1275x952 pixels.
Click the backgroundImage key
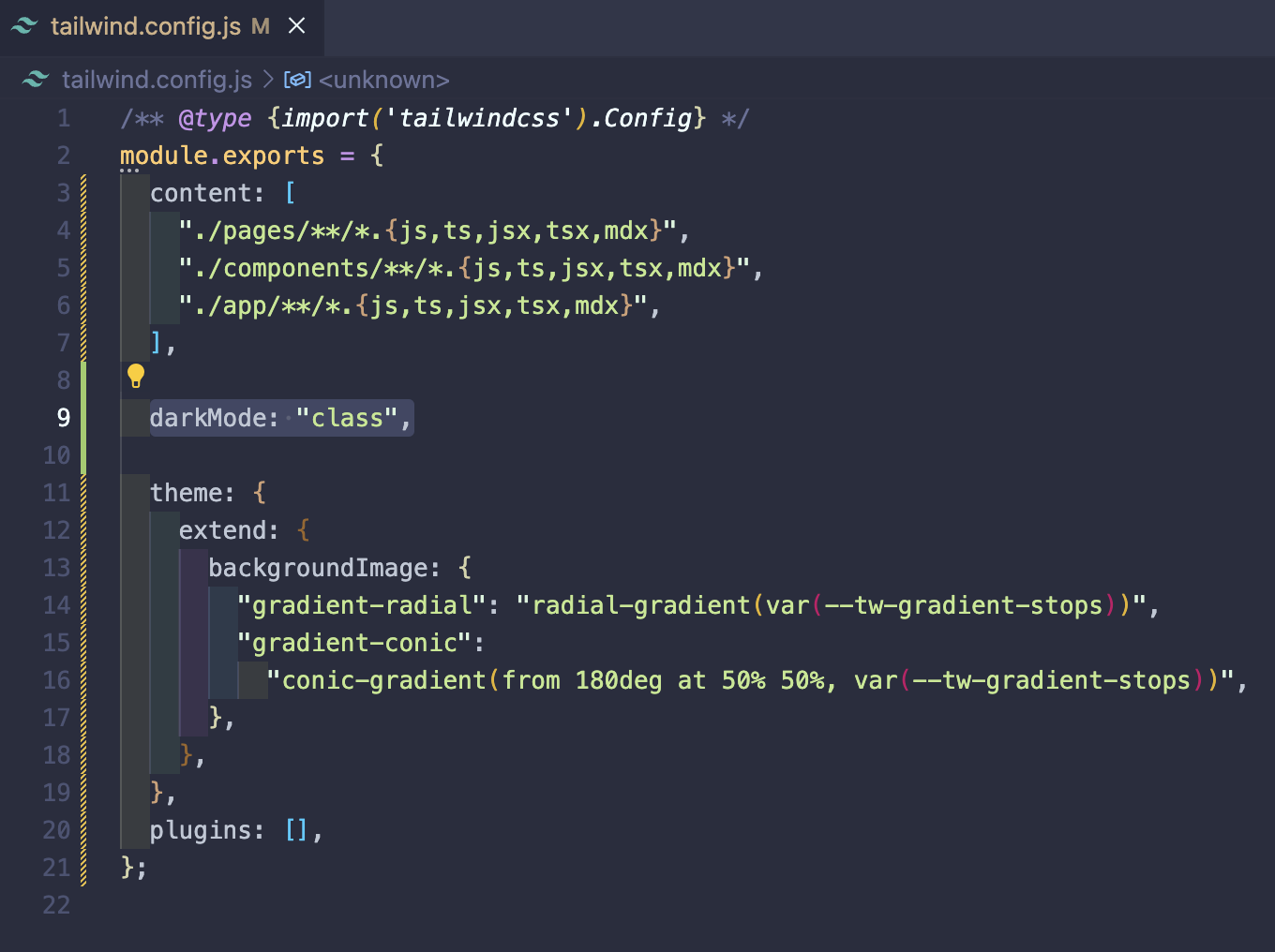pos(318,568)
